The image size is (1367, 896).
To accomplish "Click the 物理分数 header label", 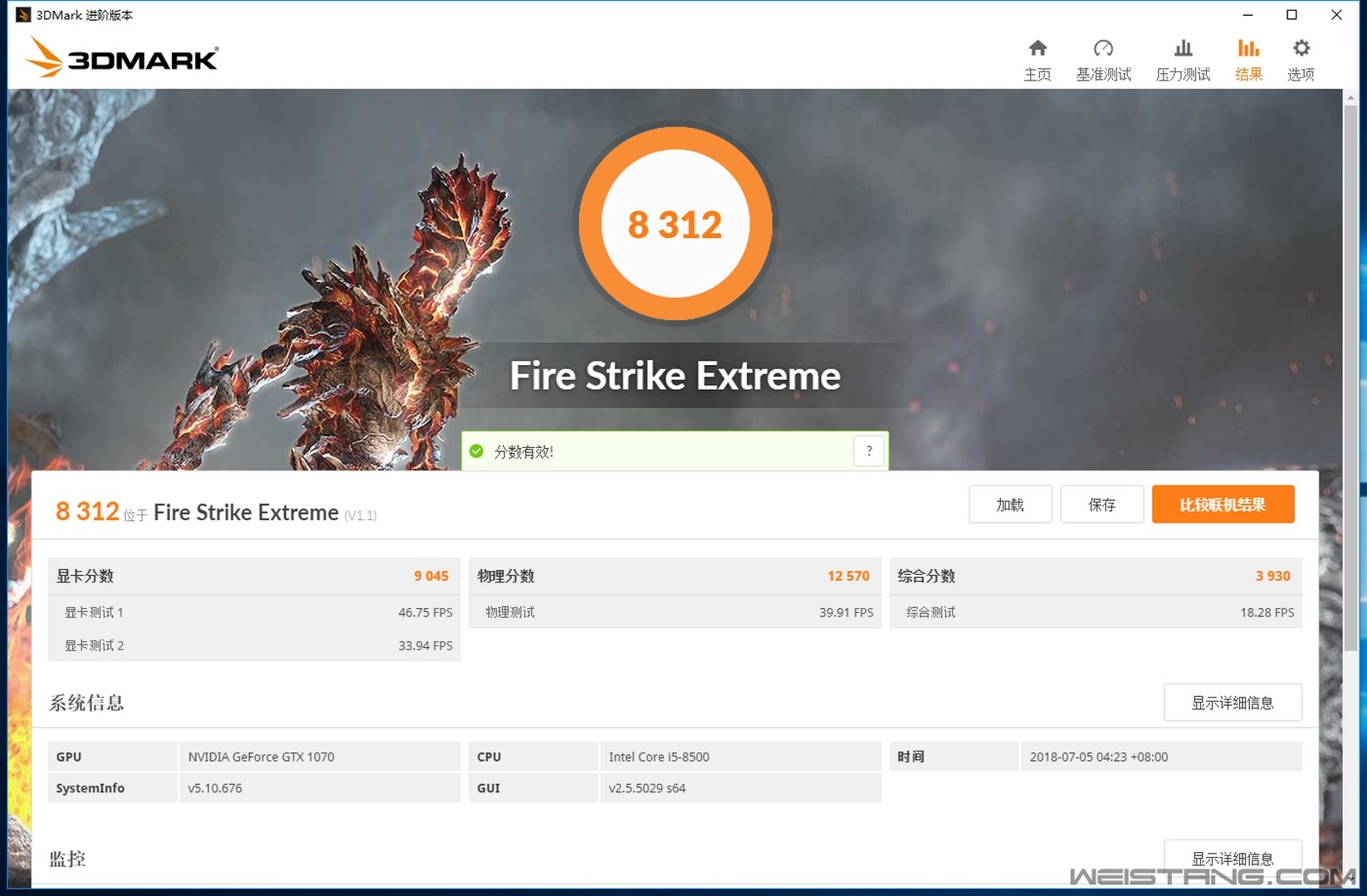I will coord(505,576).
